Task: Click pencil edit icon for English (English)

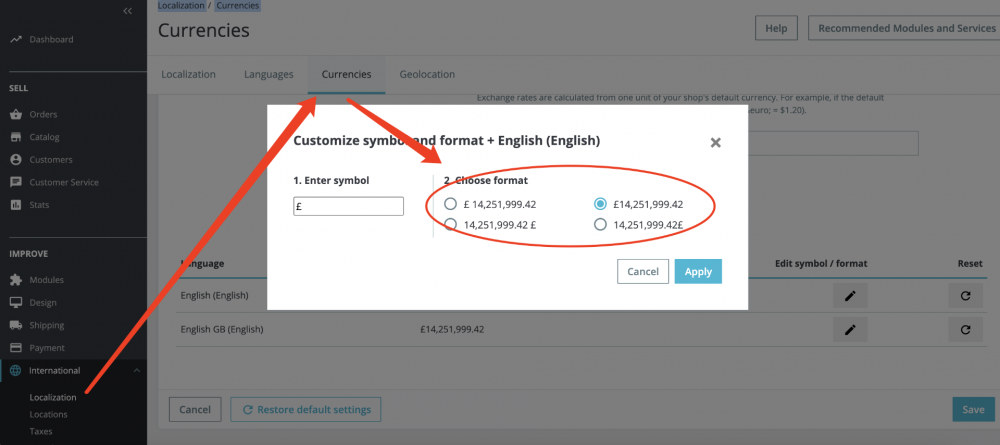Action: [x=849, y=296]
